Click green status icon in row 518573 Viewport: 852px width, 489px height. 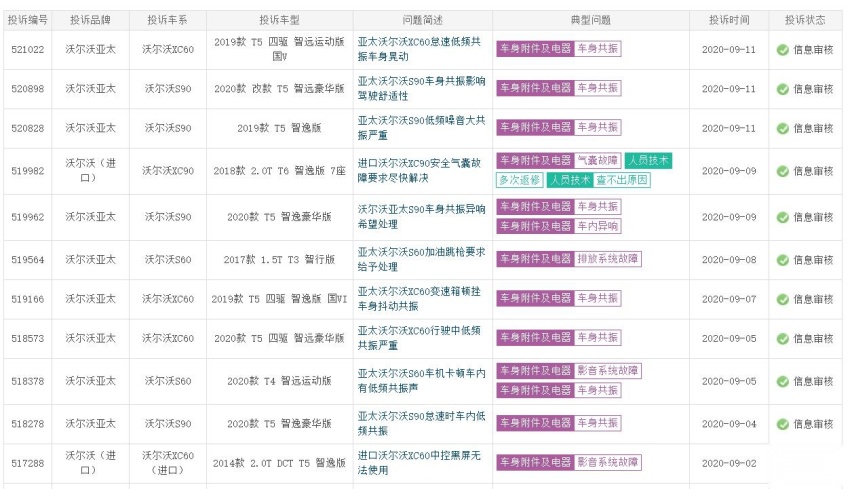pyautogui.click(x=783, y=339)
